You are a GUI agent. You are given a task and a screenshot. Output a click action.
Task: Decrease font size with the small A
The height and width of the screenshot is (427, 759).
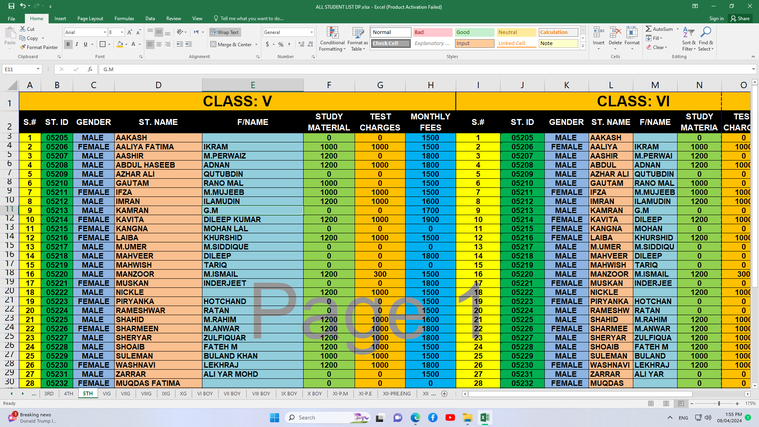(x=138, y=32)
